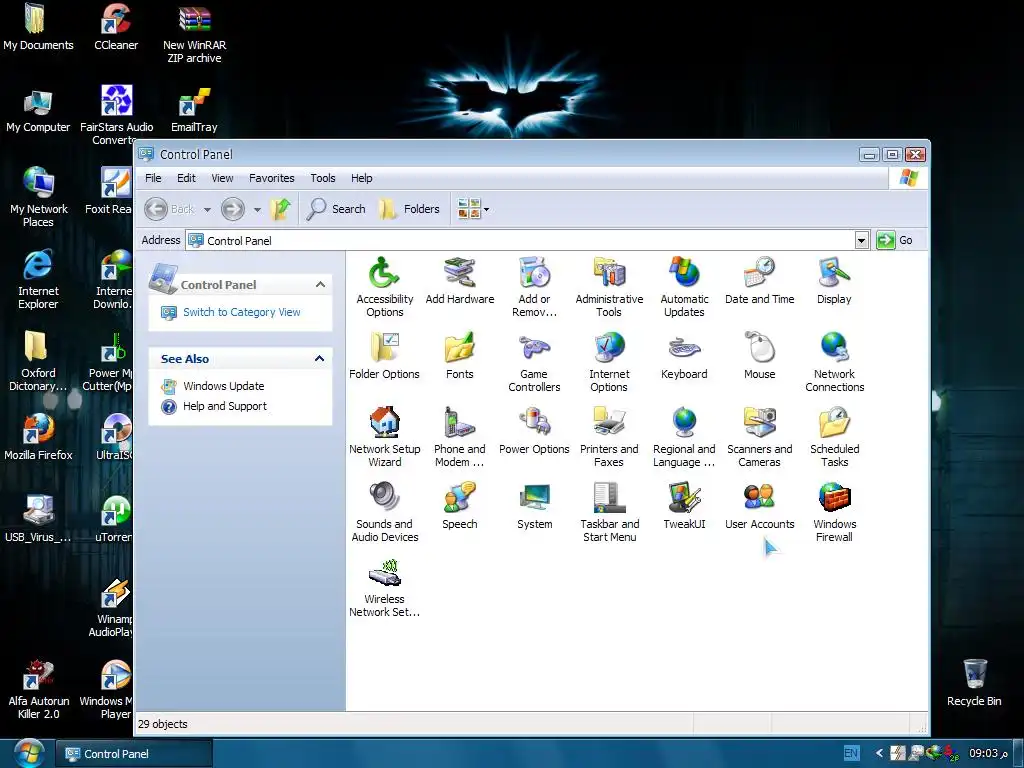Open the Address bar dropdown arrow
This screenshot has width=1024, height=768.
click(x=861, y=240)
